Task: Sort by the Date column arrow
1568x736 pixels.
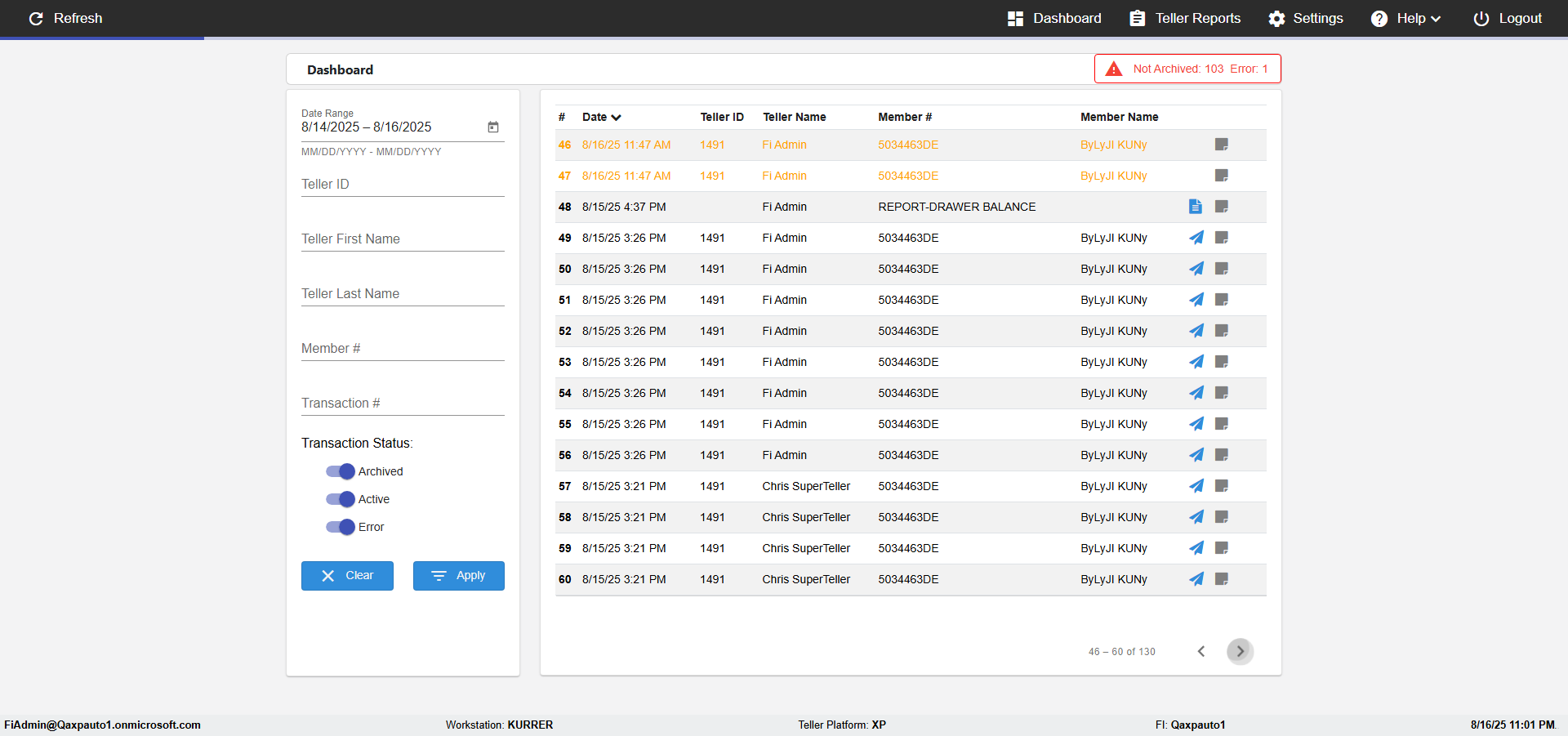Action: click(616, 118)
